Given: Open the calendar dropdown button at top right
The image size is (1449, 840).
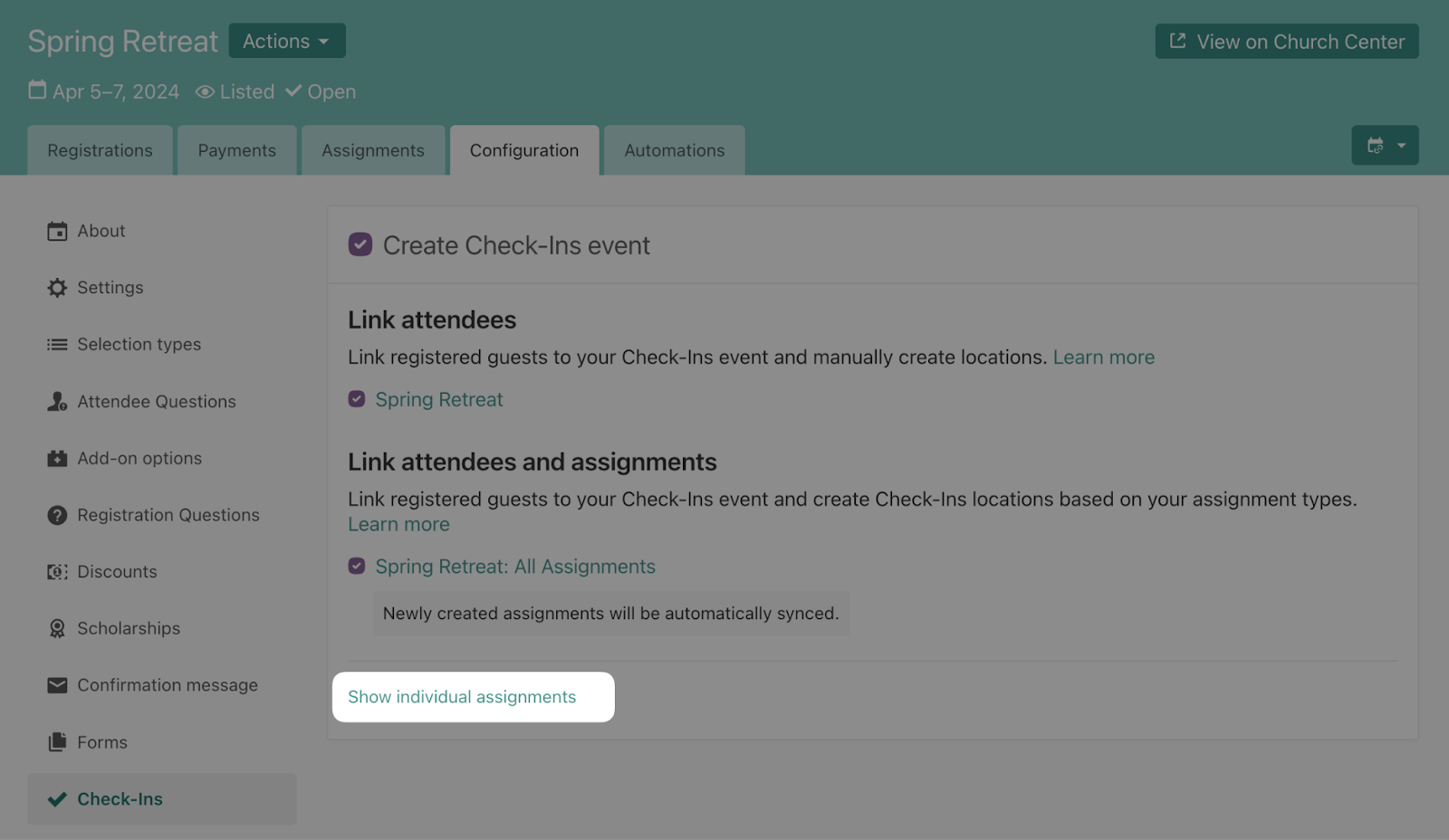Looking at the screenshot, I should (1385, 145).
